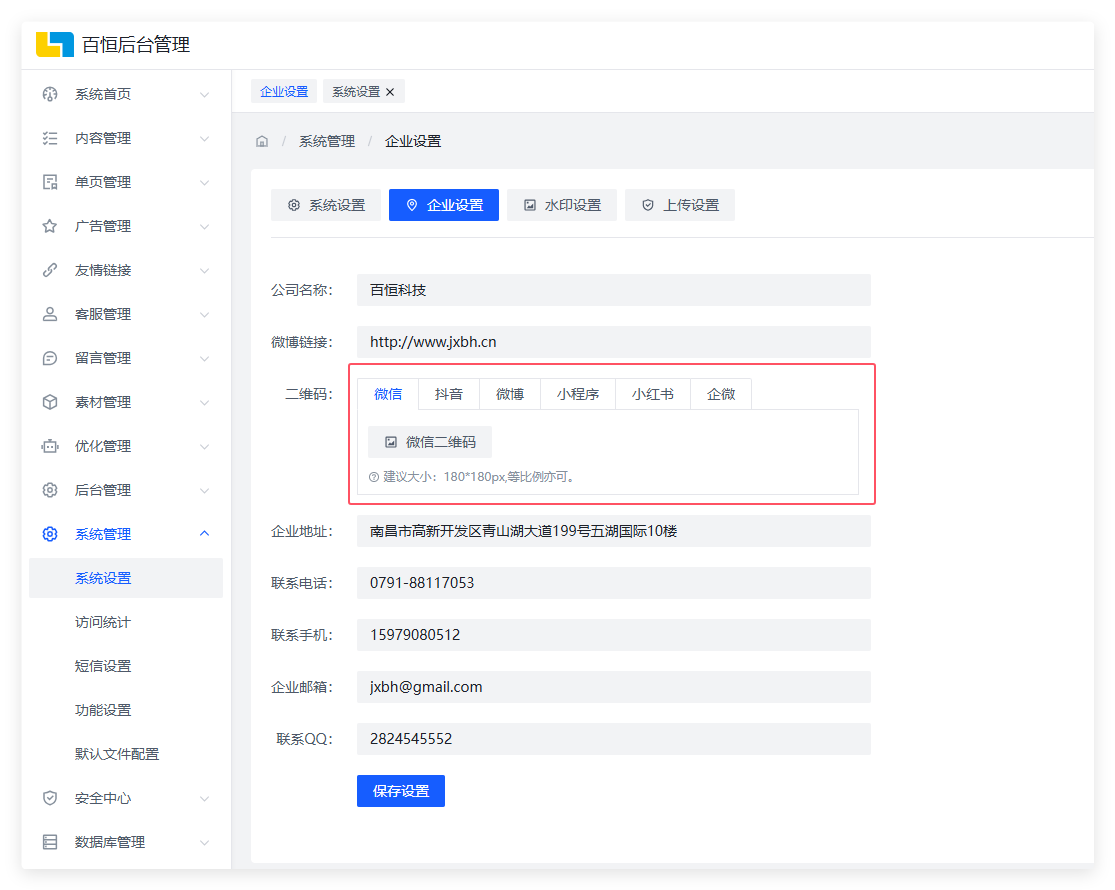The image size is (1115, 890).
Task: Click the 广告管理 star icon
Action: click(x=49, y=225)
